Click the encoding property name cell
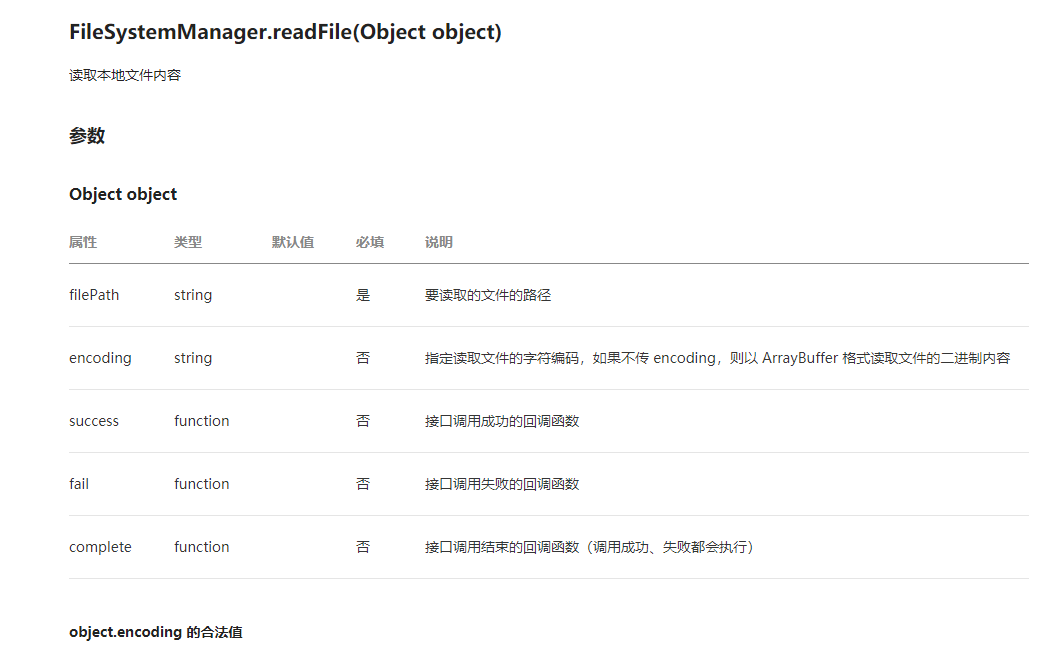Viewport: 1042px width, 652px height. coord(100,358)
